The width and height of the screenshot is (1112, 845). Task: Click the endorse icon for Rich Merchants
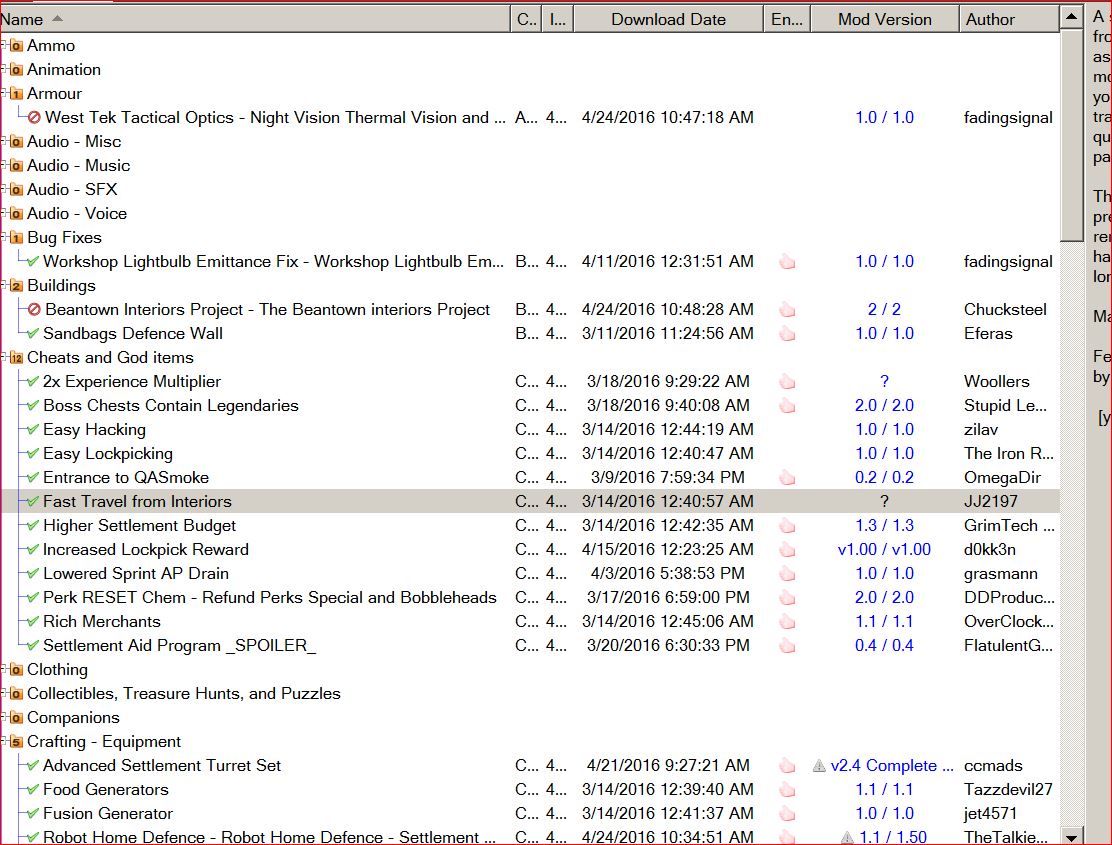pos(787,622)
